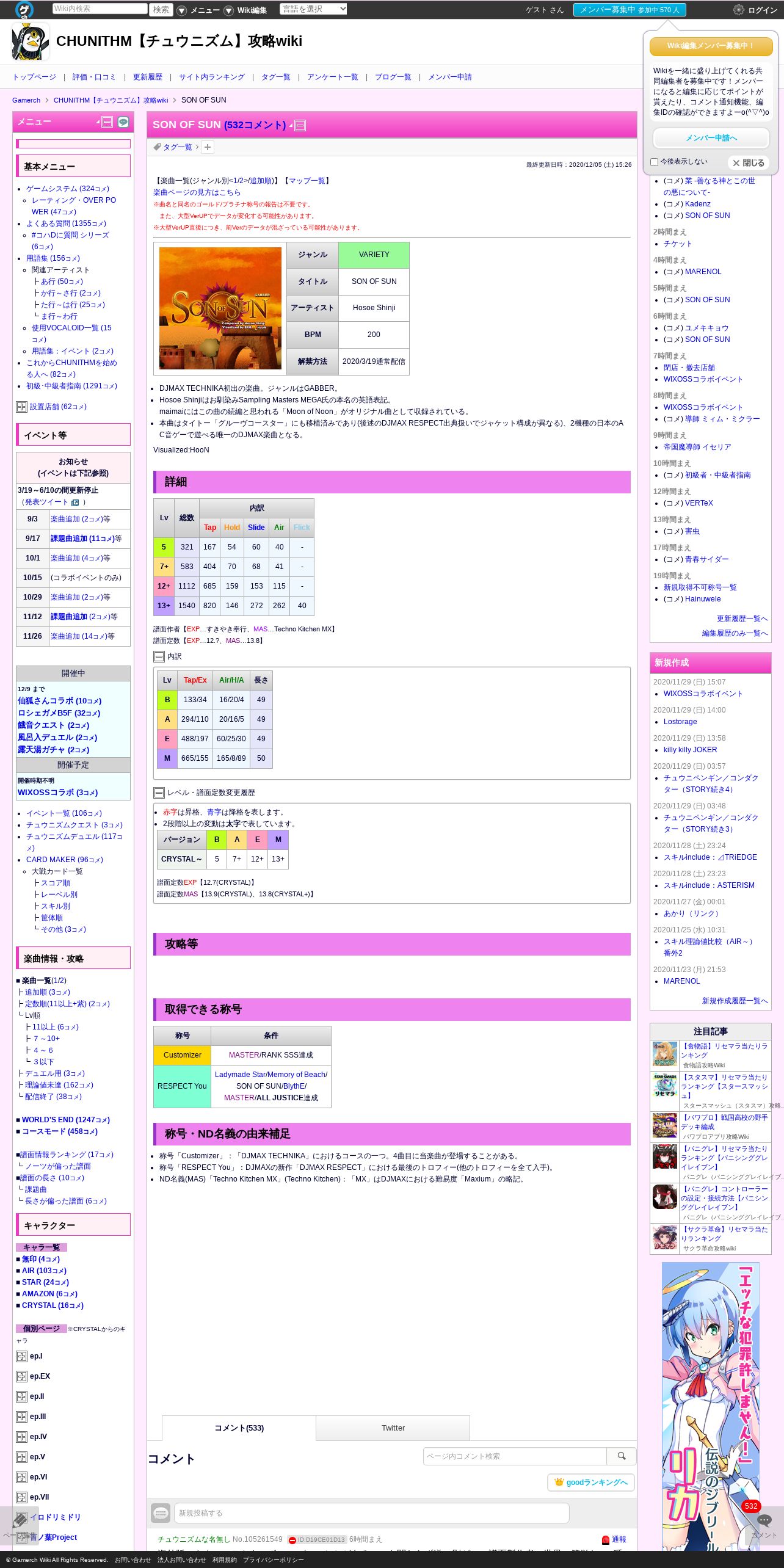Focus the ページ内コメント検索 field
The width and height of the screenshot is (784, 1568).
click(x=515, y=1456)
